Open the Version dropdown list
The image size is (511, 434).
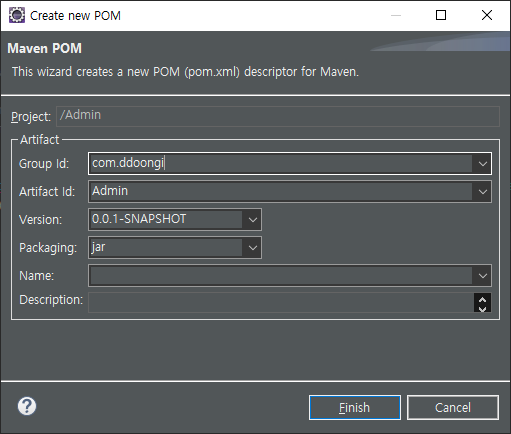pos(252,220)
